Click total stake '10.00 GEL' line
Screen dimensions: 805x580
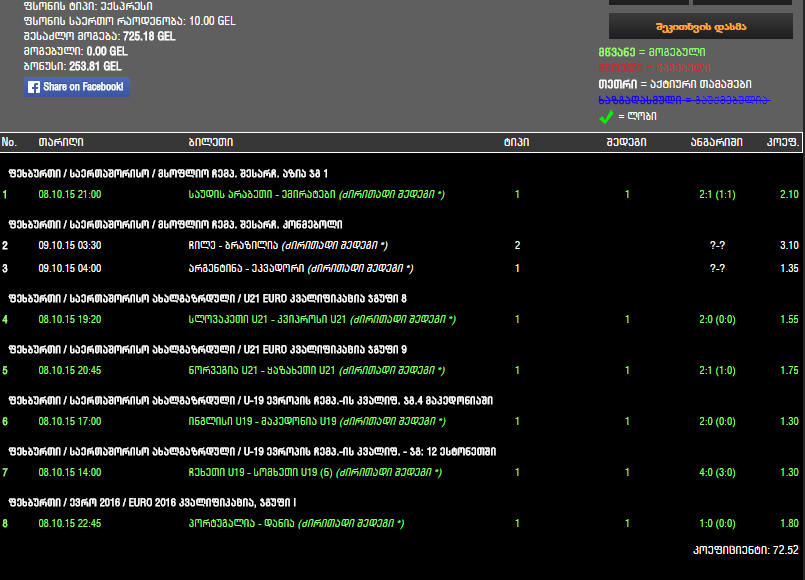[x=129, y=21]
